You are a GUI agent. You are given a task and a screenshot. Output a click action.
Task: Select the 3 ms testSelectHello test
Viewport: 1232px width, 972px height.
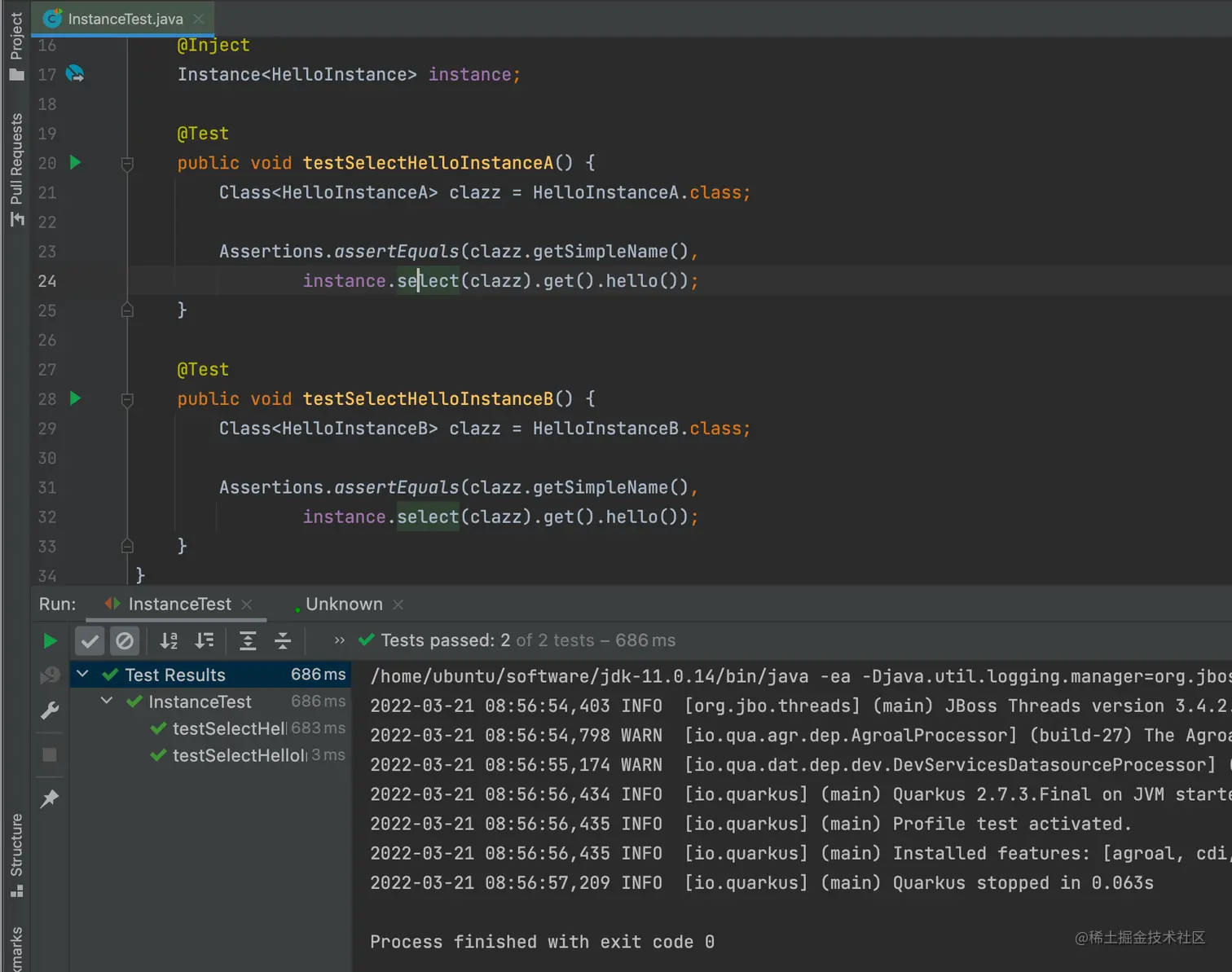pos(210,755)
